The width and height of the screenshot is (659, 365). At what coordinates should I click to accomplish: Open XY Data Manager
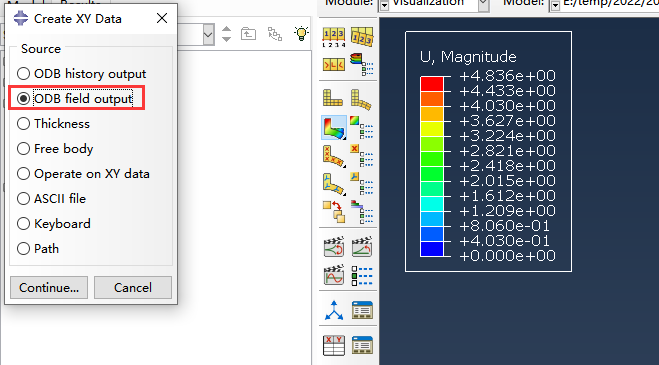click(362, 345)
